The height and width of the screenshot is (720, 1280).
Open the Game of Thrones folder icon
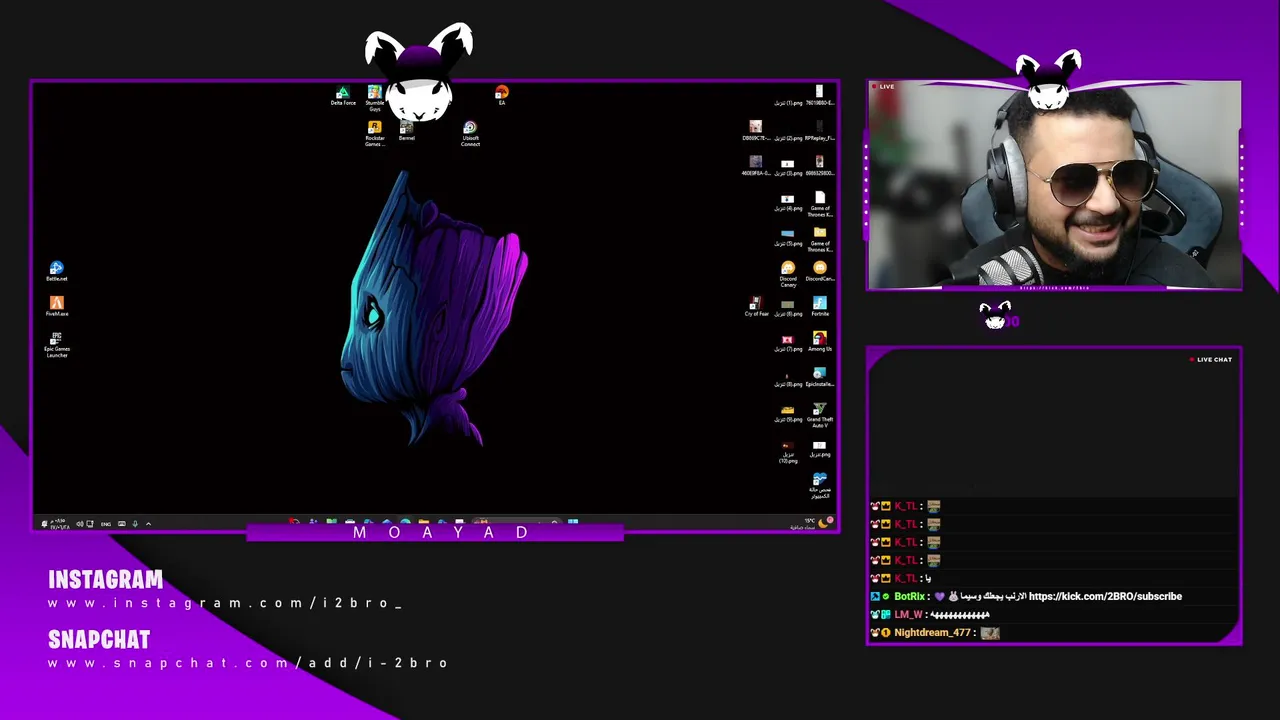820,239
